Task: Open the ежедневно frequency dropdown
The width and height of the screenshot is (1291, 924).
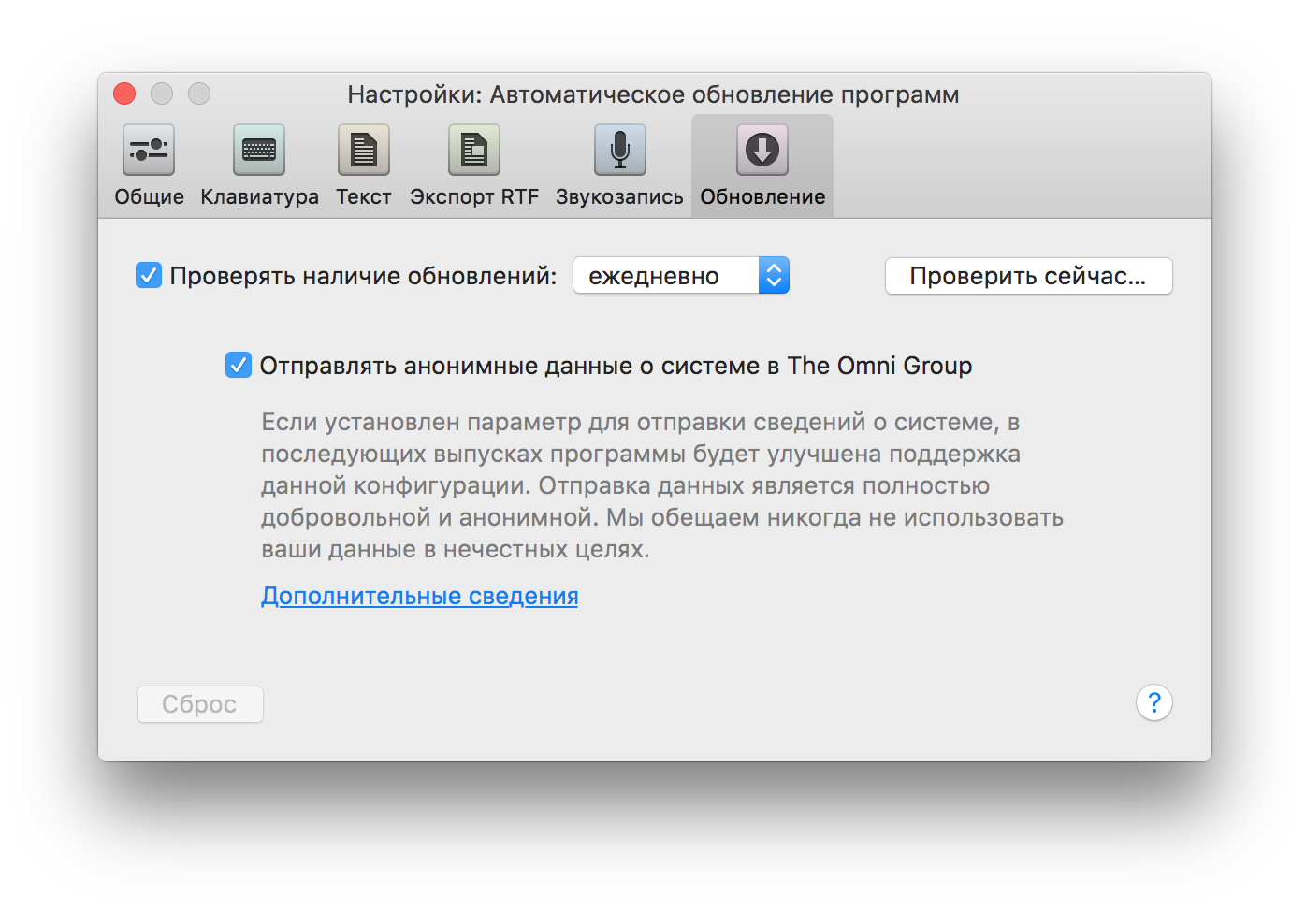Action: point(681,275)
